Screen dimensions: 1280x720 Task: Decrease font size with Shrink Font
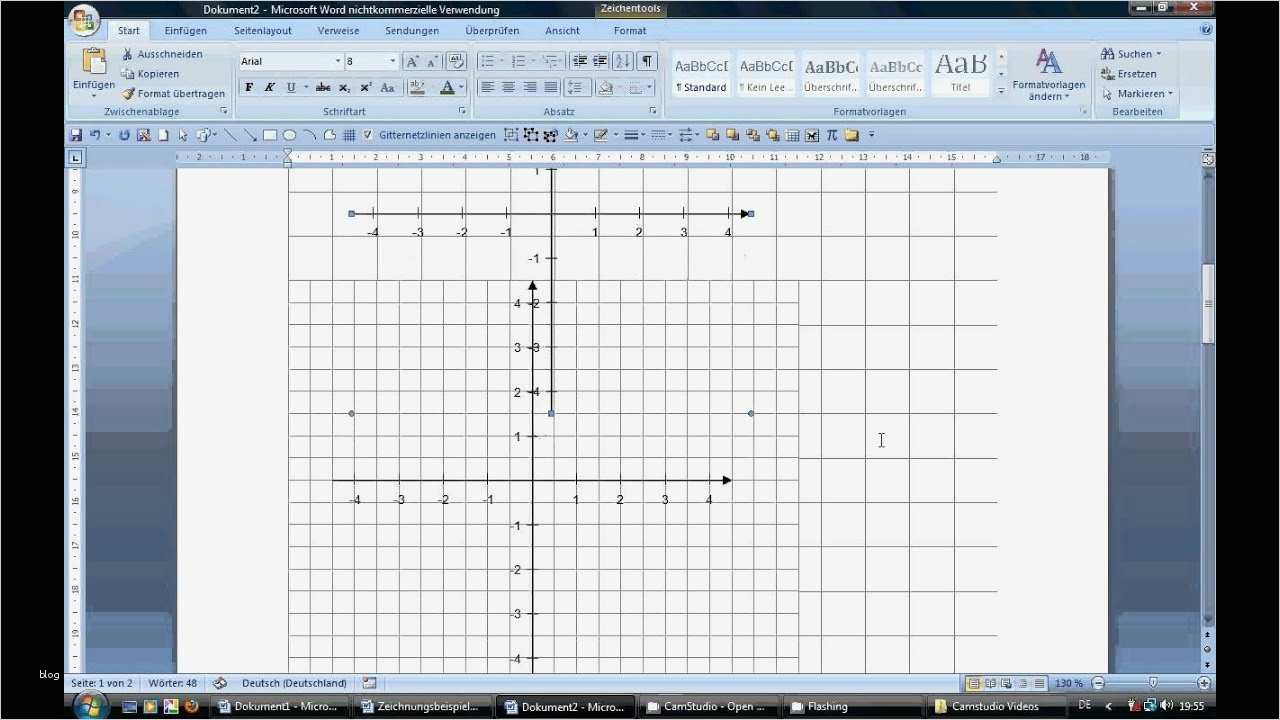(432, 61)
